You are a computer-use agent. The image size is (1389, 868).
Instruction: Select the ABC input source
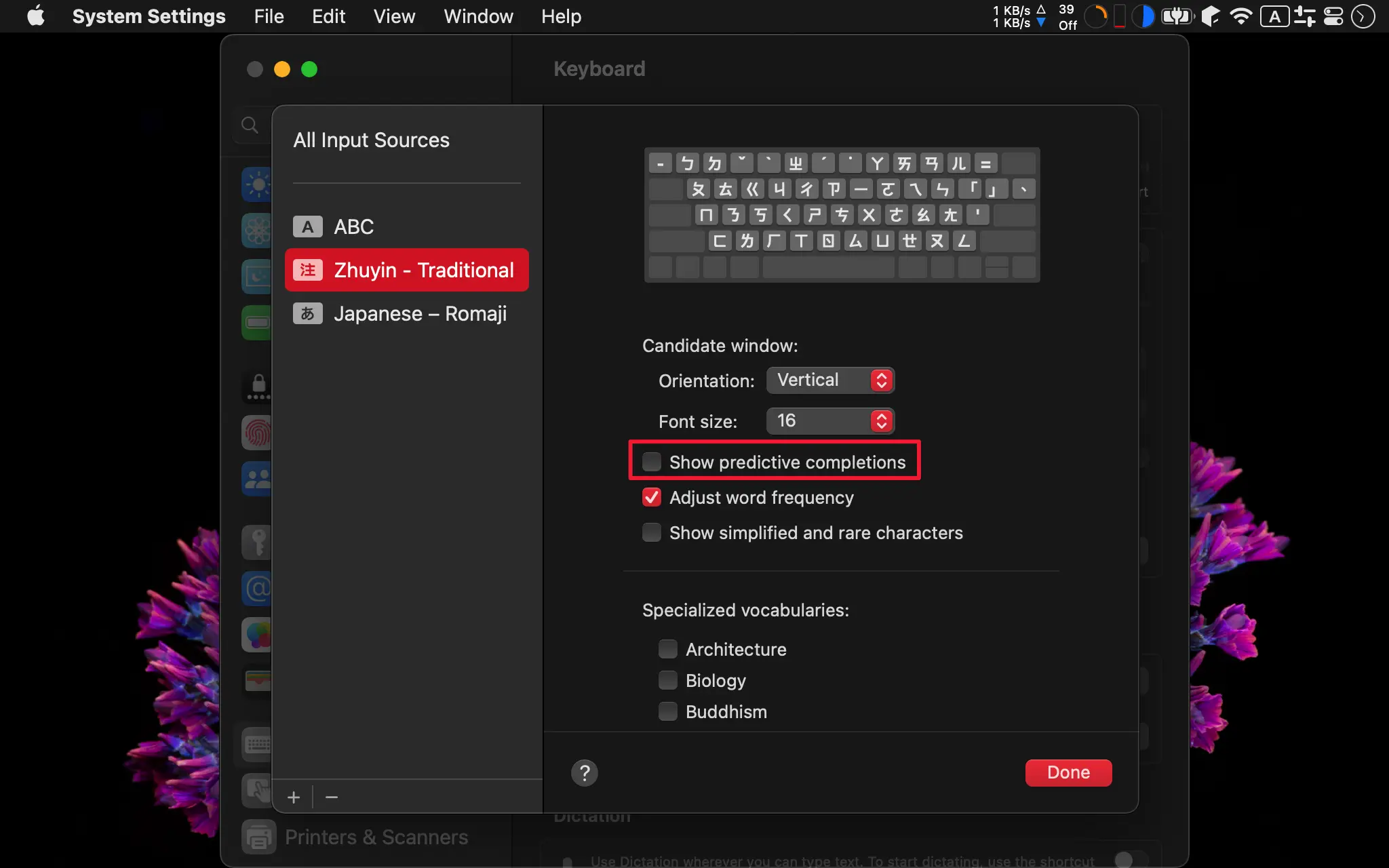point(407,226)
